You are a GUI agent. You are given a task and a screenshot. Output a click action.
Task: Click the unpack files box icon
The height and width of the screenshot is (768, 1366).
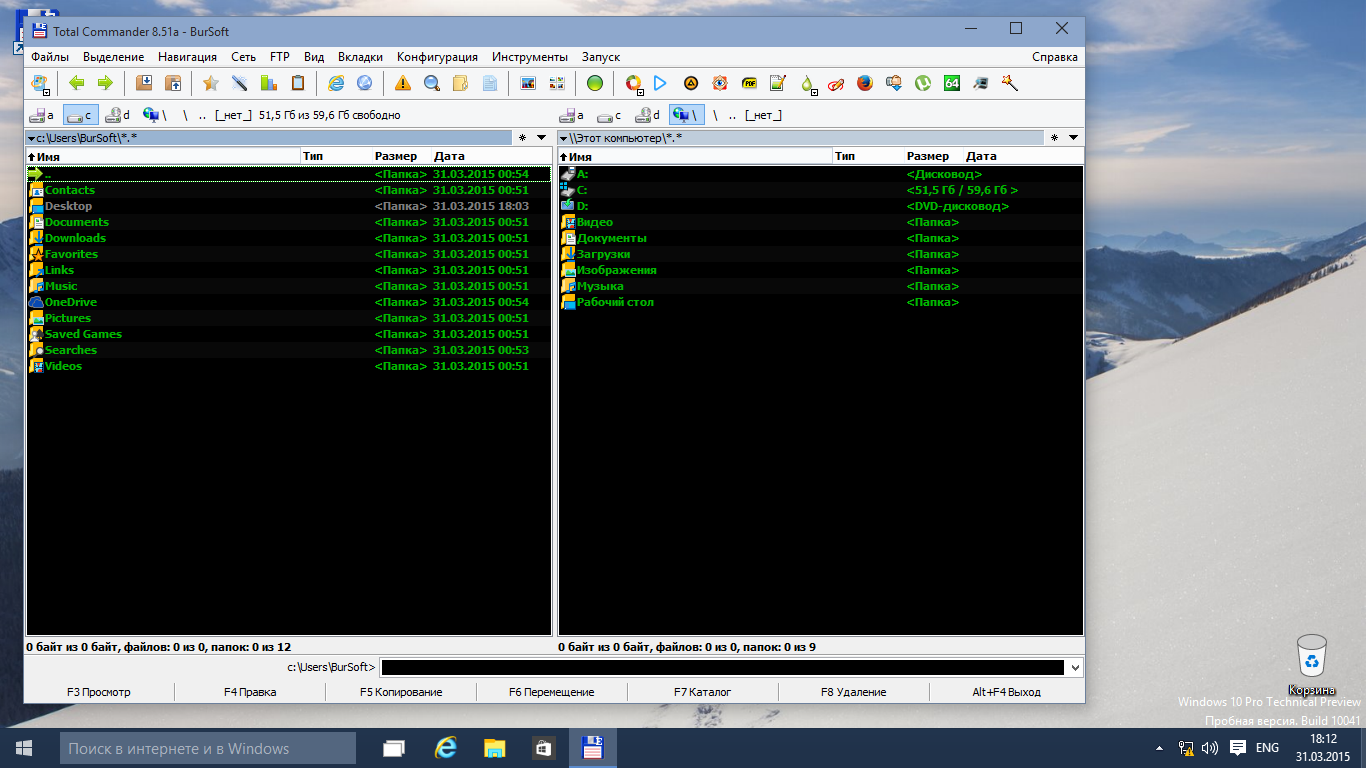coord(172,83)
